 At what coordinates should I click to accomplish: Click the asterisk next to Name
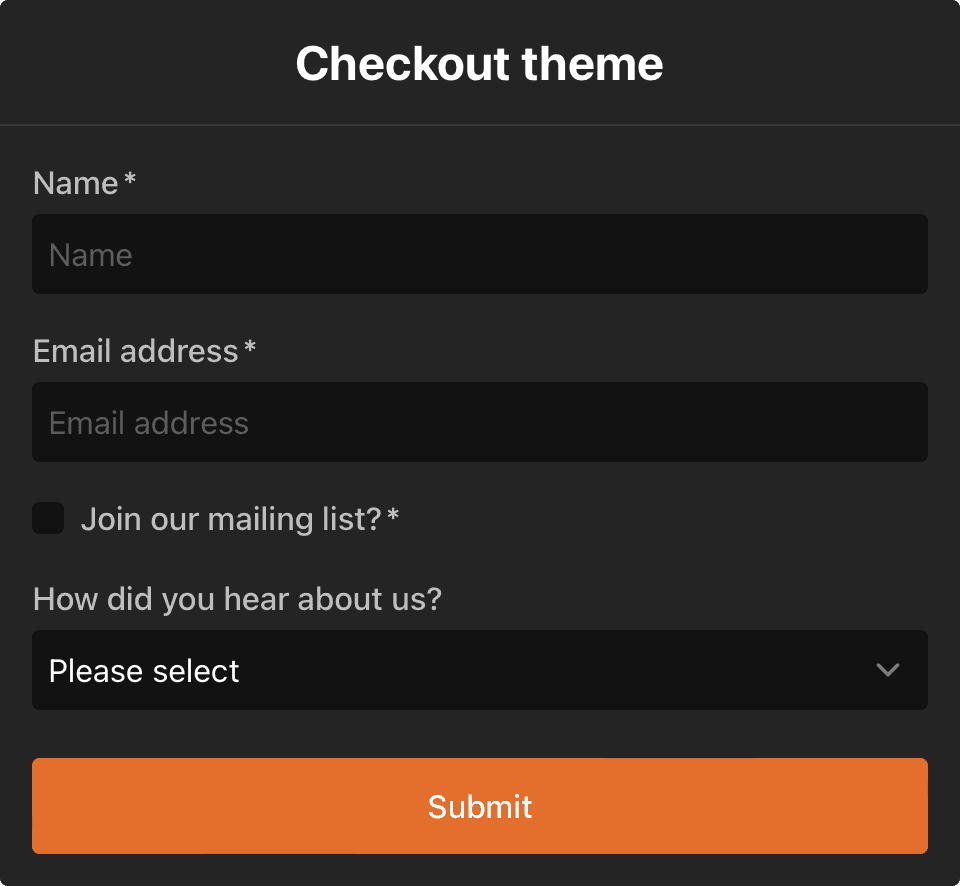tap(128, 178)
